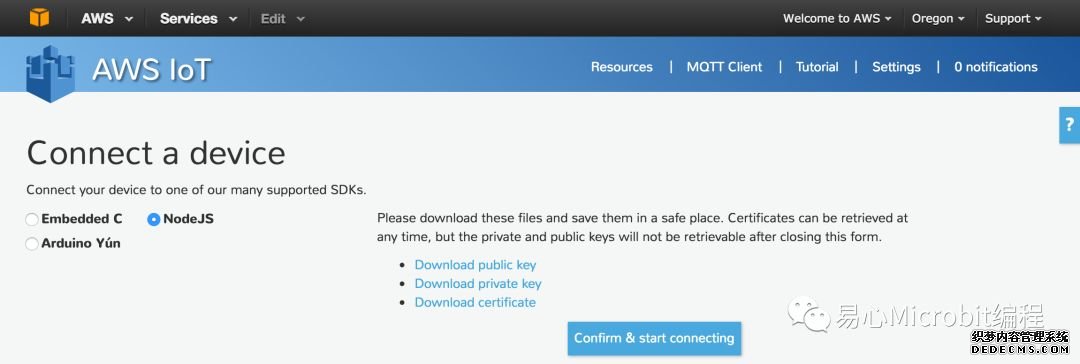Select the NodeJS SDK radio button
The height and width of the screenshot is (364, 1080).
coord(154,220)
